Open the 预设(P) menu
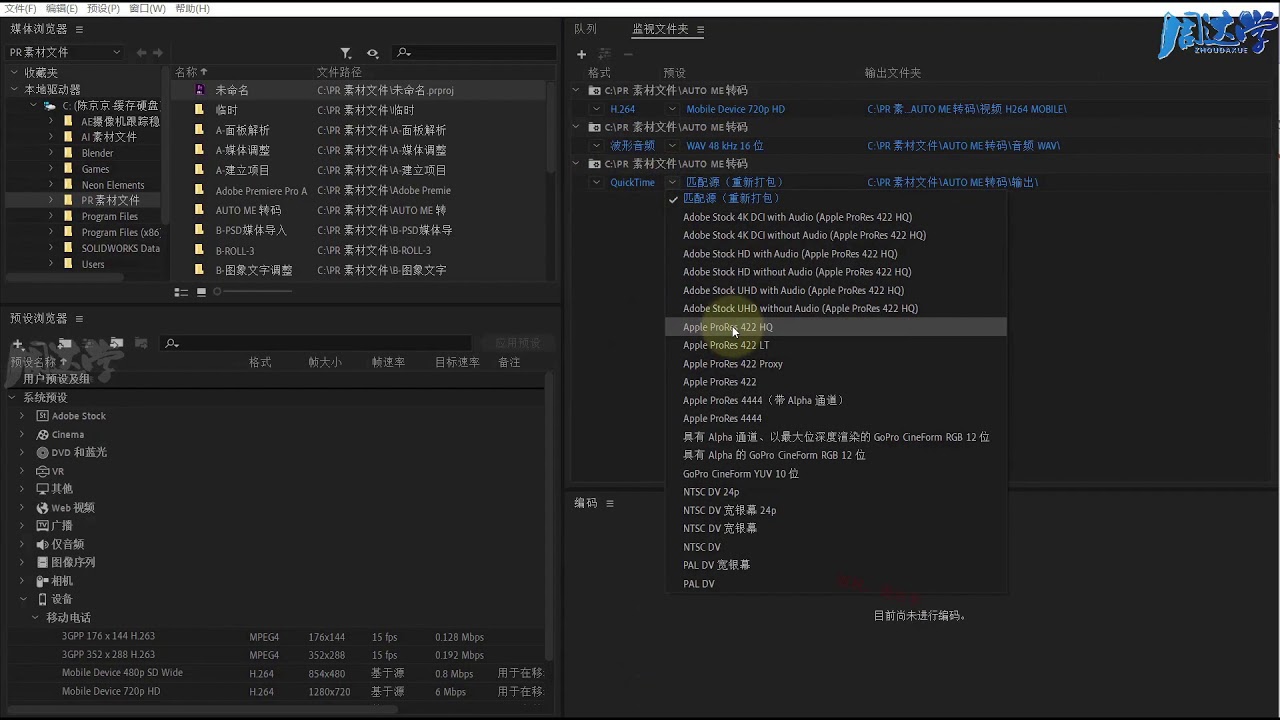 [104, 8]
